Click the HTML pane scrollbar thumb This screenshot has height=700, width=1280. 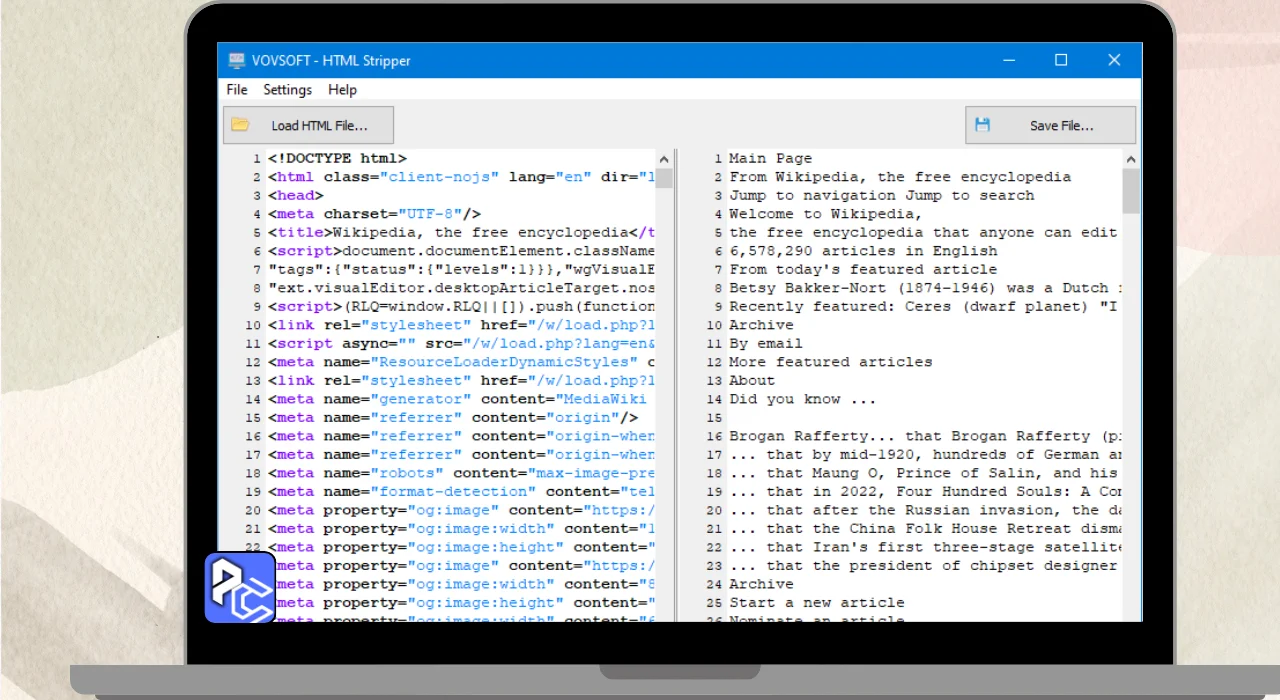663,178
